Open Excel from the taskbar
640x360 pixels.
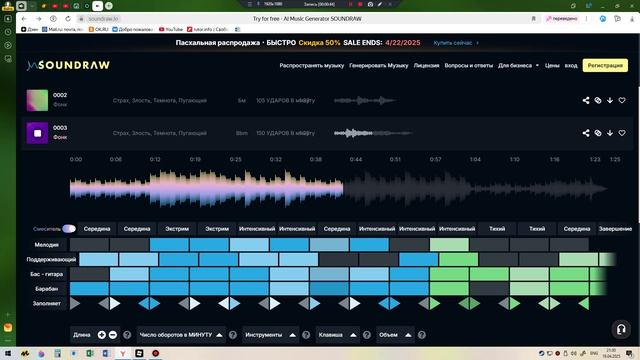click(90, 353)
